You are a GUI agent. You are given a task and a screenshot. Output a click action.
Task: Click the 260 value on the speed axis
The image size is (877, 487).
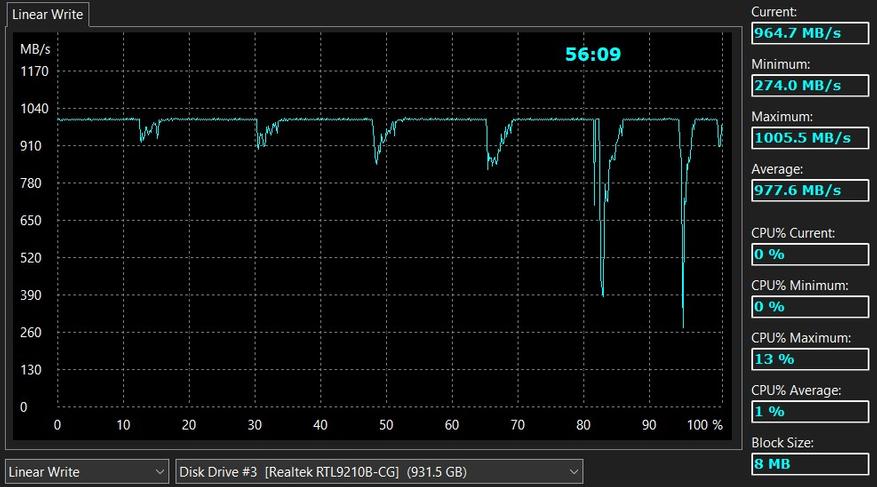coord(31,333)
